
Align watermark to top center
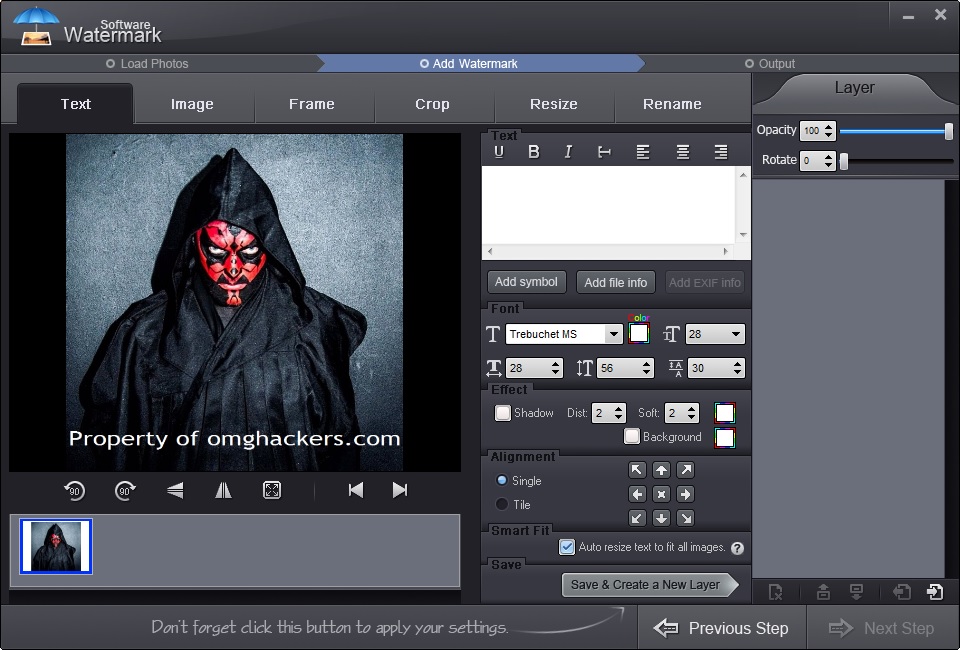661,470
